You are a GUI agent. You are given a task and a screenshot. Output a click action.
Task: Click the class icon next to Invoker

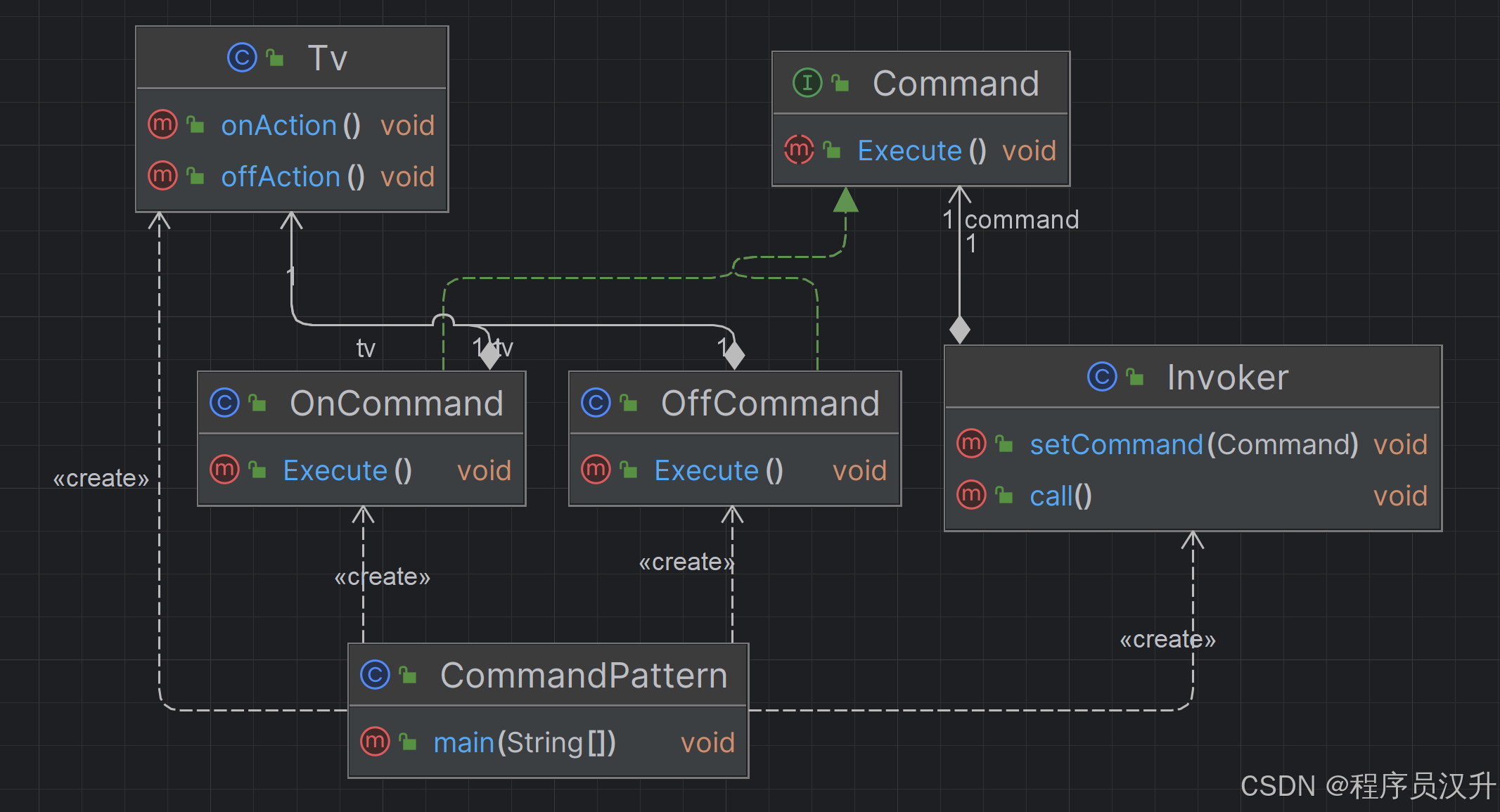click(x=1101, y=377)
